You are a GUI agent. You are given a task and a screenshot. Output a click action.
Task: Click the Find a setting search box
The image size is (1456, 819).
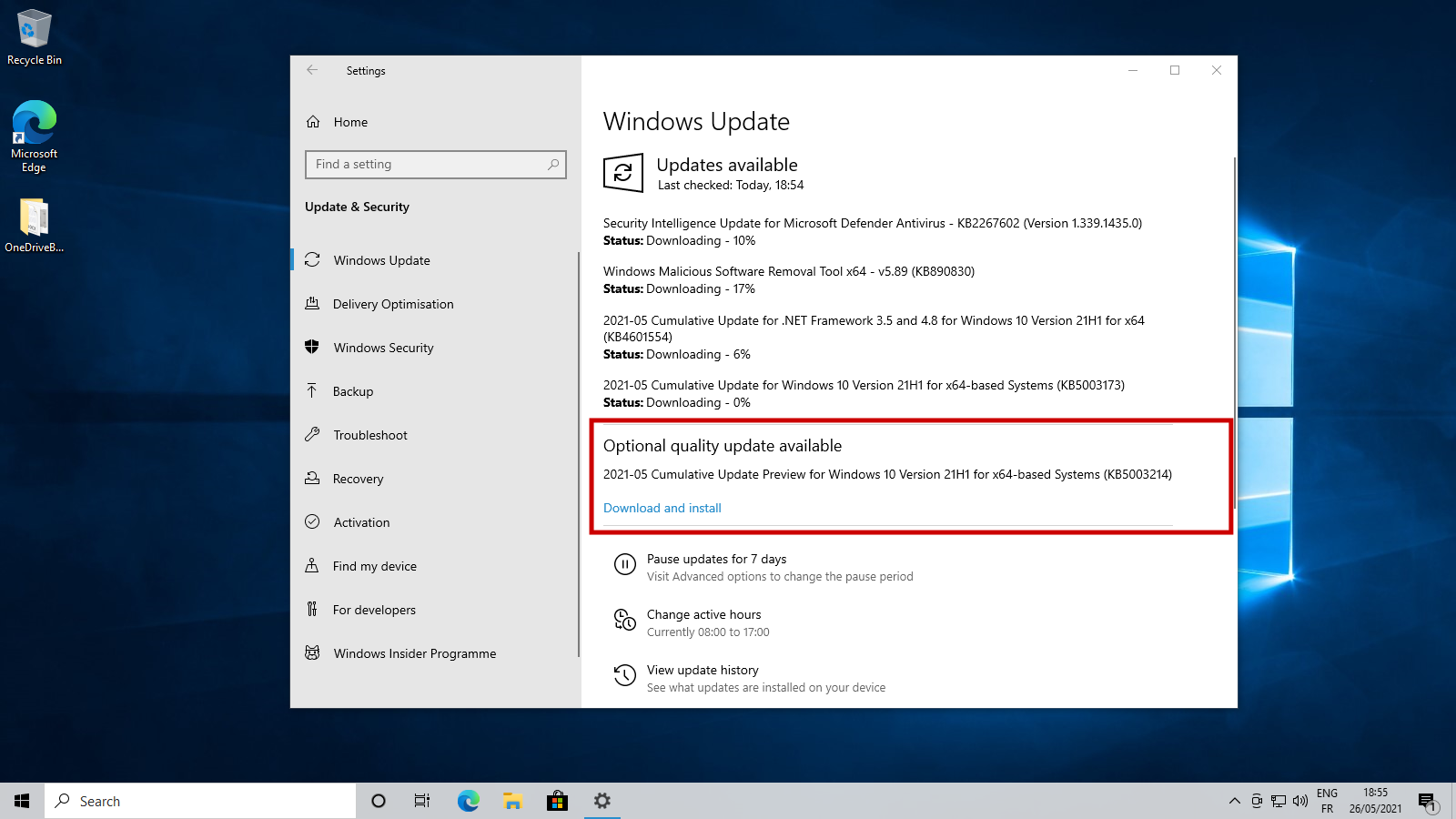click(436, 165)
